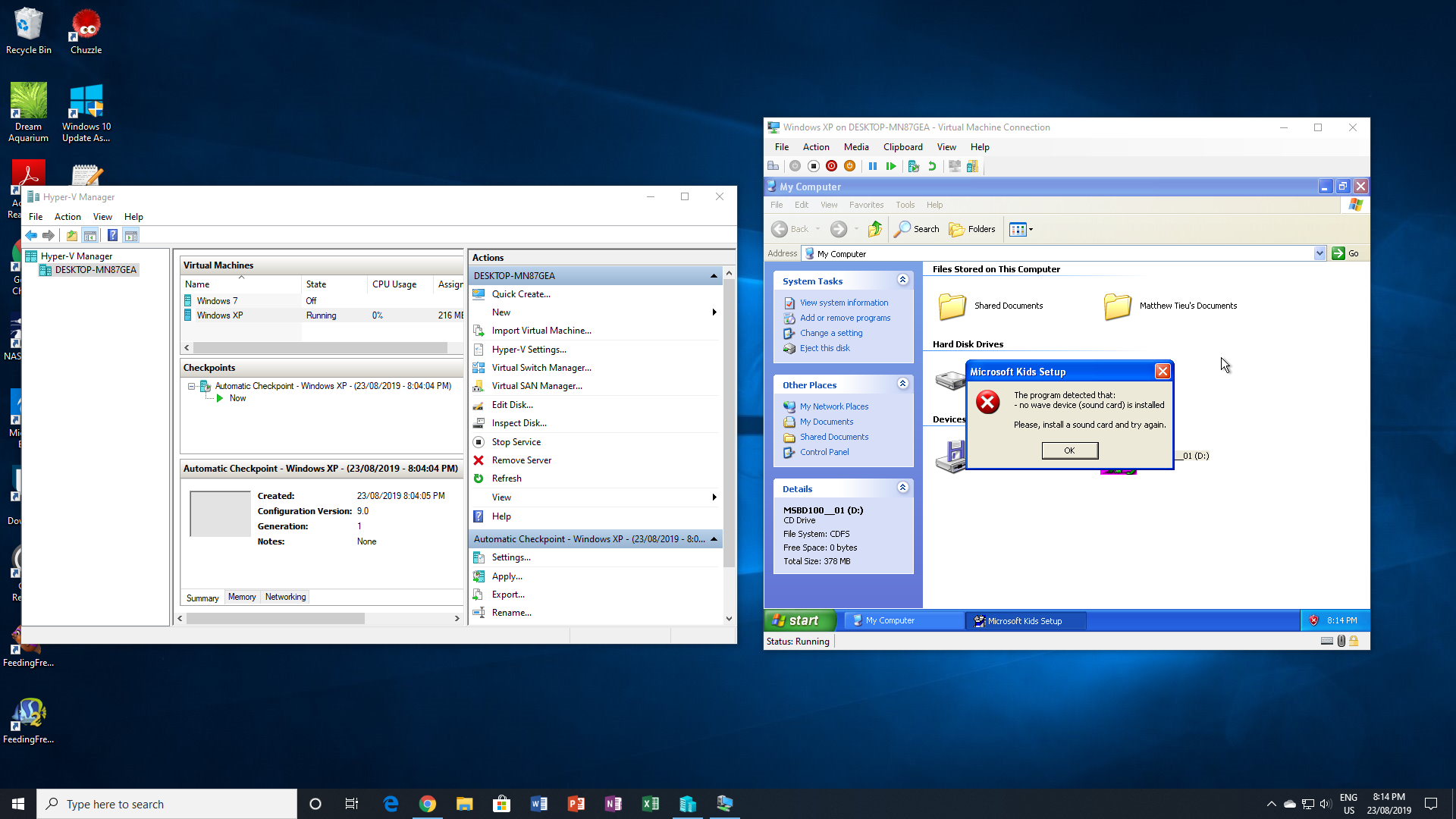The image size is (1456, 819).
Task: Expand the New submenu arrow in Actions
Action: click(714, 312)
